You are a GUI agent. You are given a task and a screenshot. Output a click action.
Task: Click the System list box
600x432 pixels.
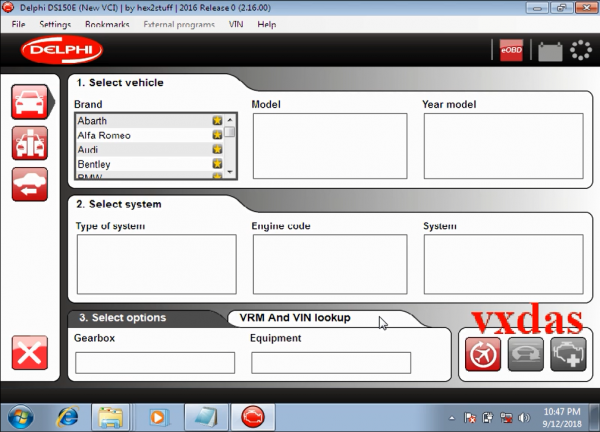504,264
